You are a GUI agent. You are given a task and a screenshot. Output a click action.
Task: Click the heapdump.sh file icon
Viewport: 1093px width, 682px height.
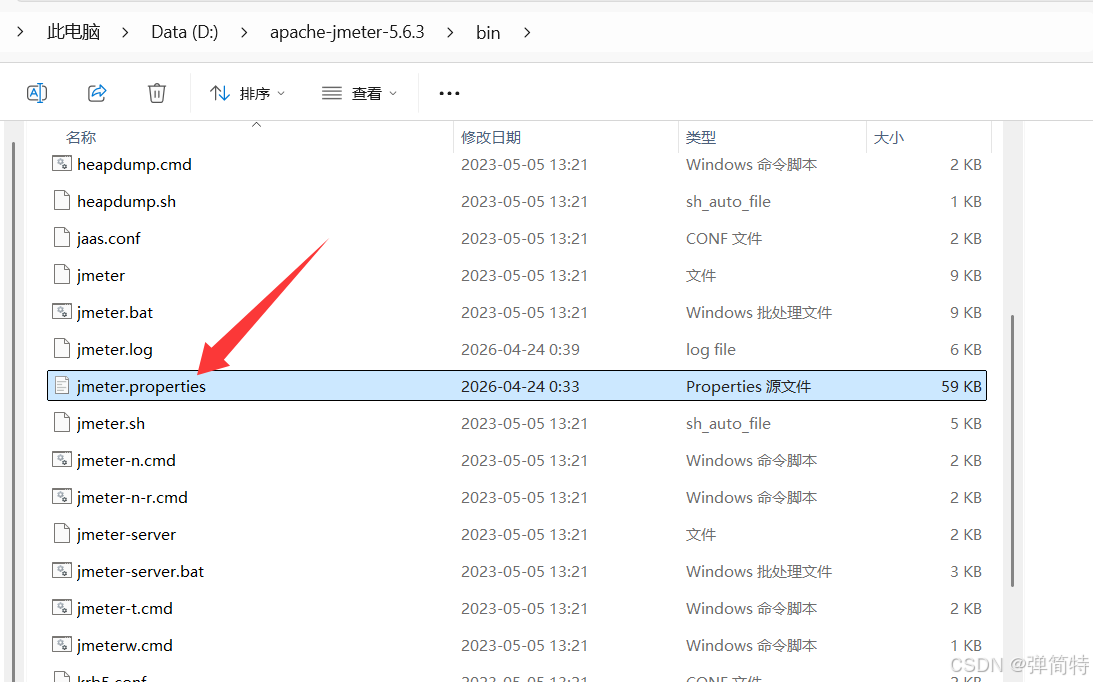62,201
